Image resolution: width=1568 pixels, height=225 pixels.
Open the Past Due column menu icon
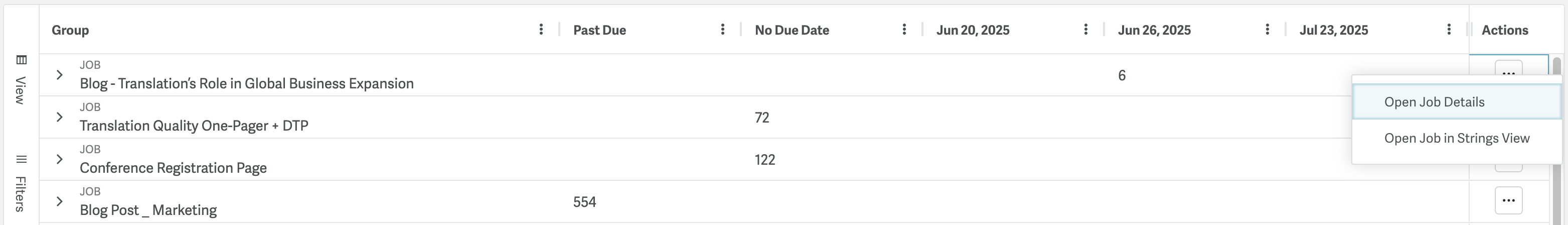(722, 29)
